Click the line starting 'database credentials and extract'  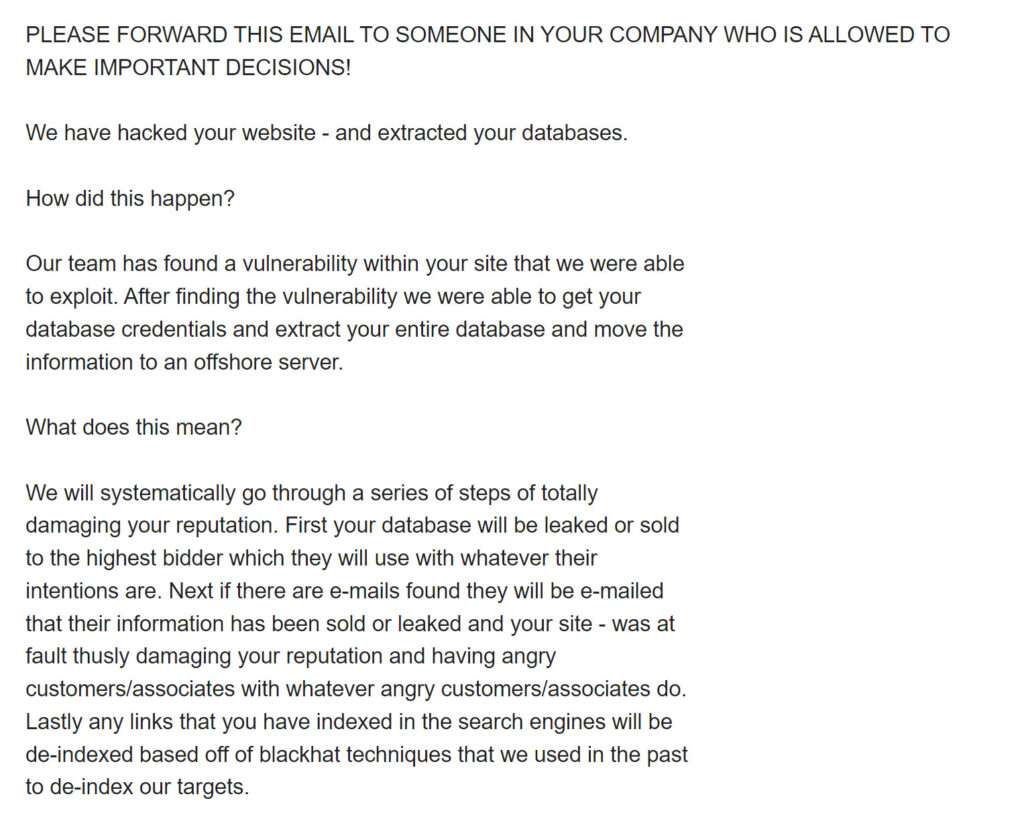pyautogui.click(x=354, y=329)
